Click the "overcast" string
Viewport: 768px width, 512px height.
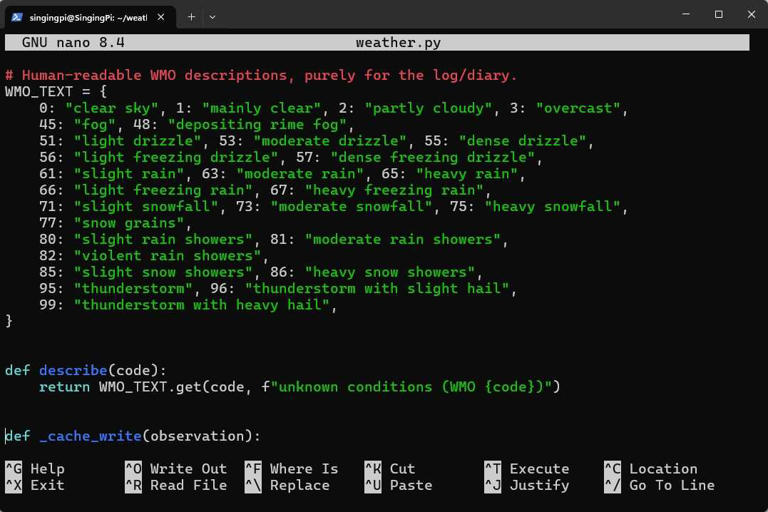(578, 108)
